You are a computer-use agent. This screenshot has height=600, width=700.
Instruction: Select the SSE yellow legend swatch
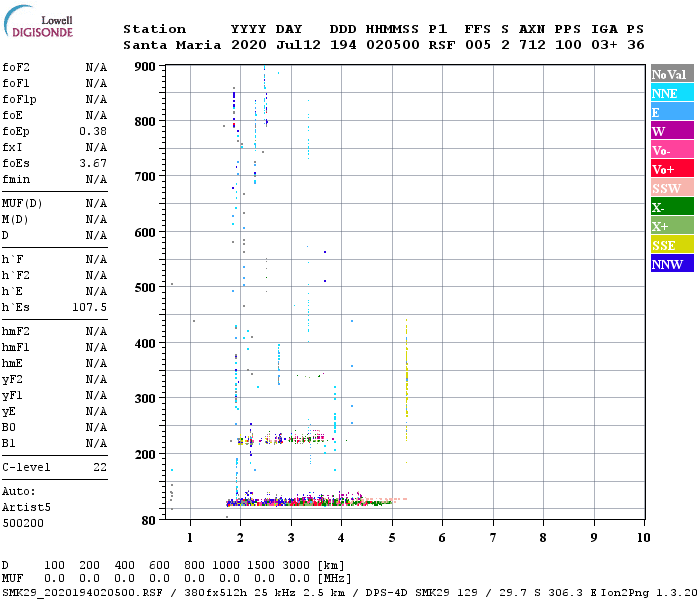(672, 245)
